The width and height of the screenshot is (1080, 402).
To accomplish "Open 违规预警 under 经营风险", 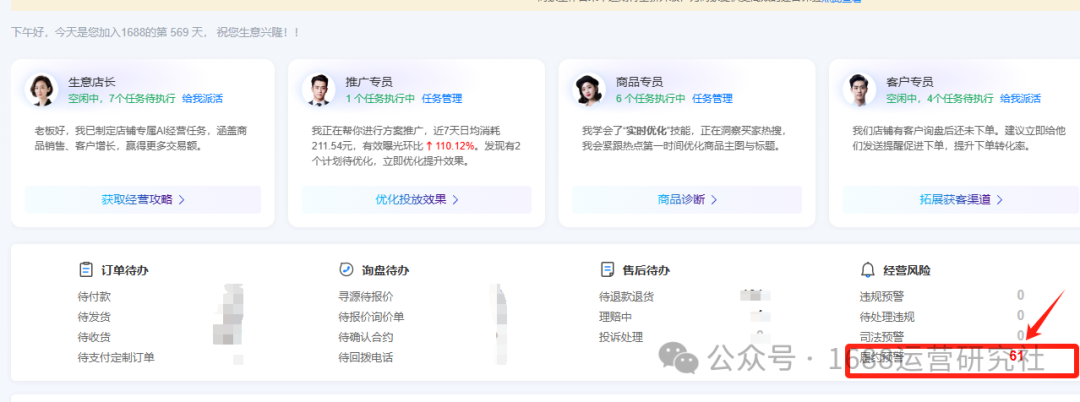I will [x=882, y=297].
